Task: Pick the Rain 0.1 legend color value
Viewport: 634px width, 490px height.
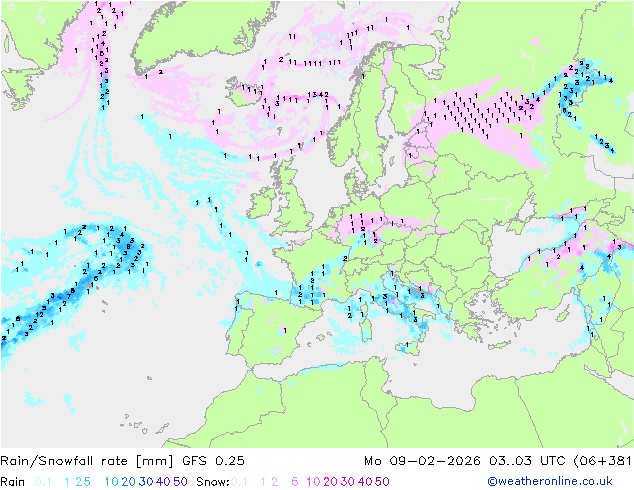Action: 43,482
